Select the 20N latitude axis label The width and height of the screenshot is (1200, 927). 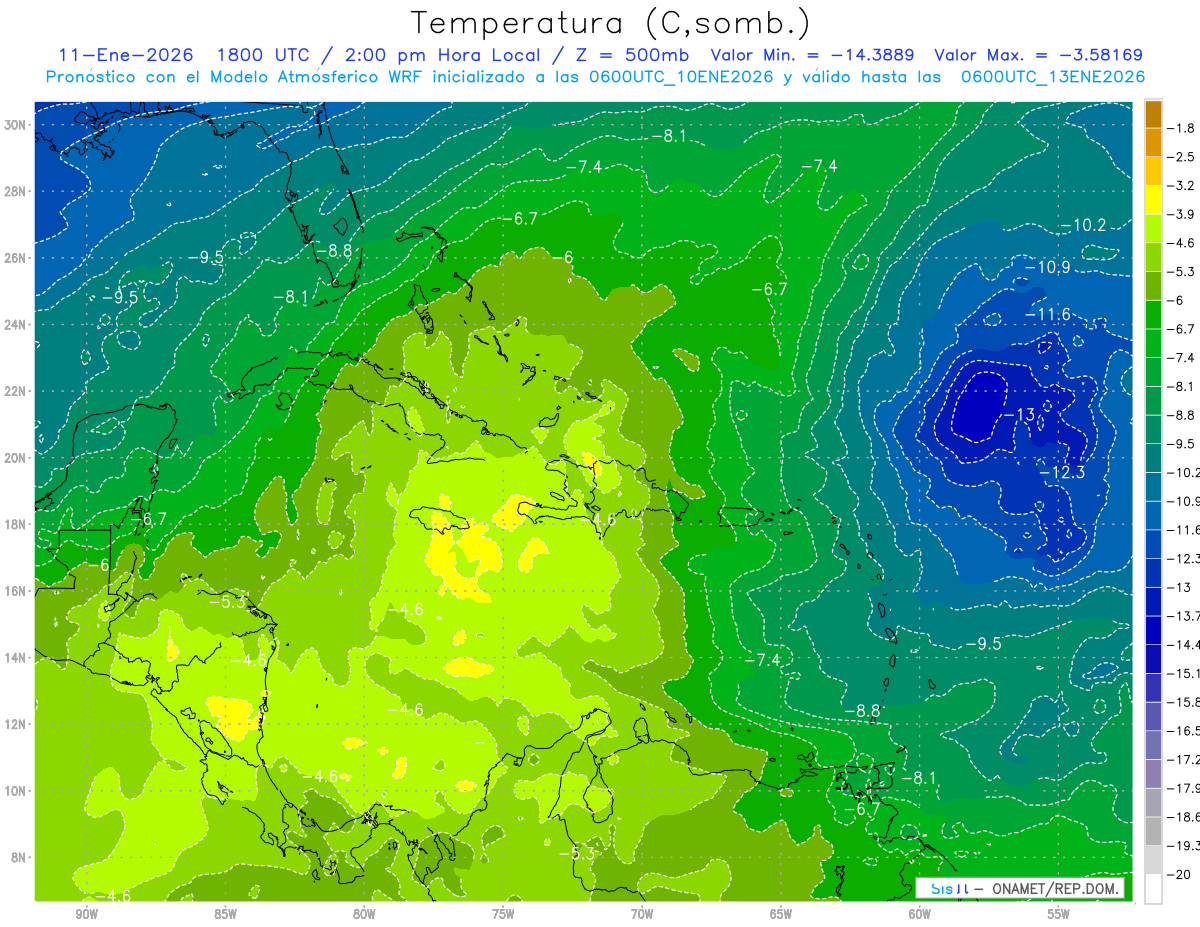(15, 457)
